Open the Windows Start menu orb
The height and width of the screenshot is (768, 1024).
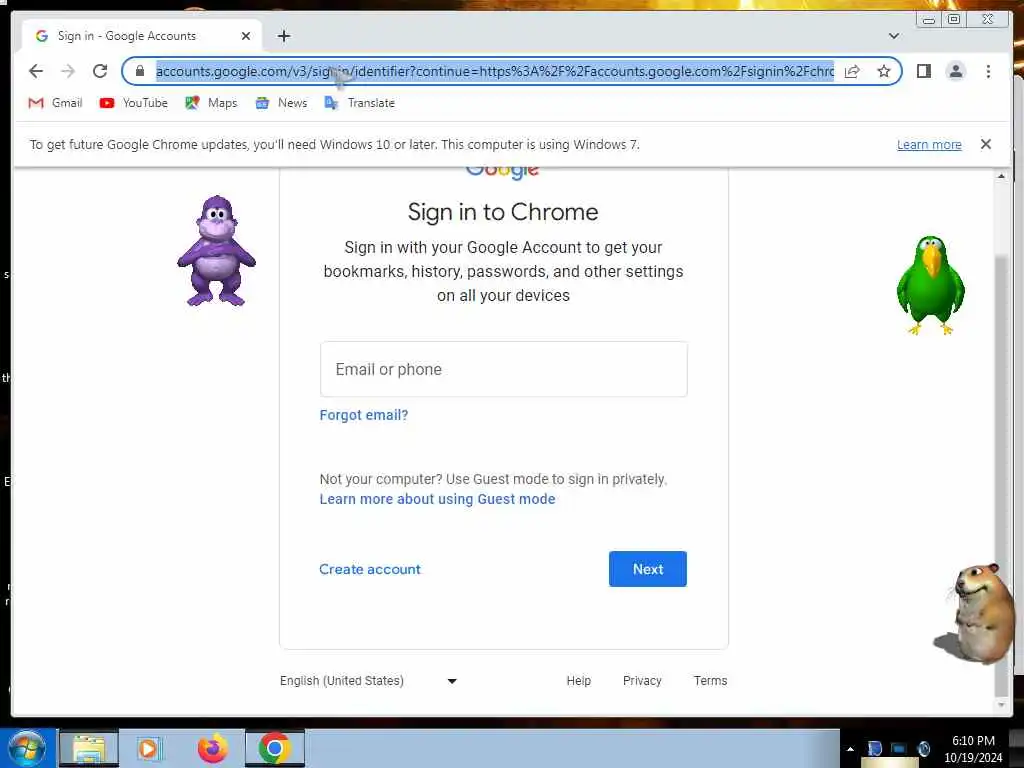[26, 748]
